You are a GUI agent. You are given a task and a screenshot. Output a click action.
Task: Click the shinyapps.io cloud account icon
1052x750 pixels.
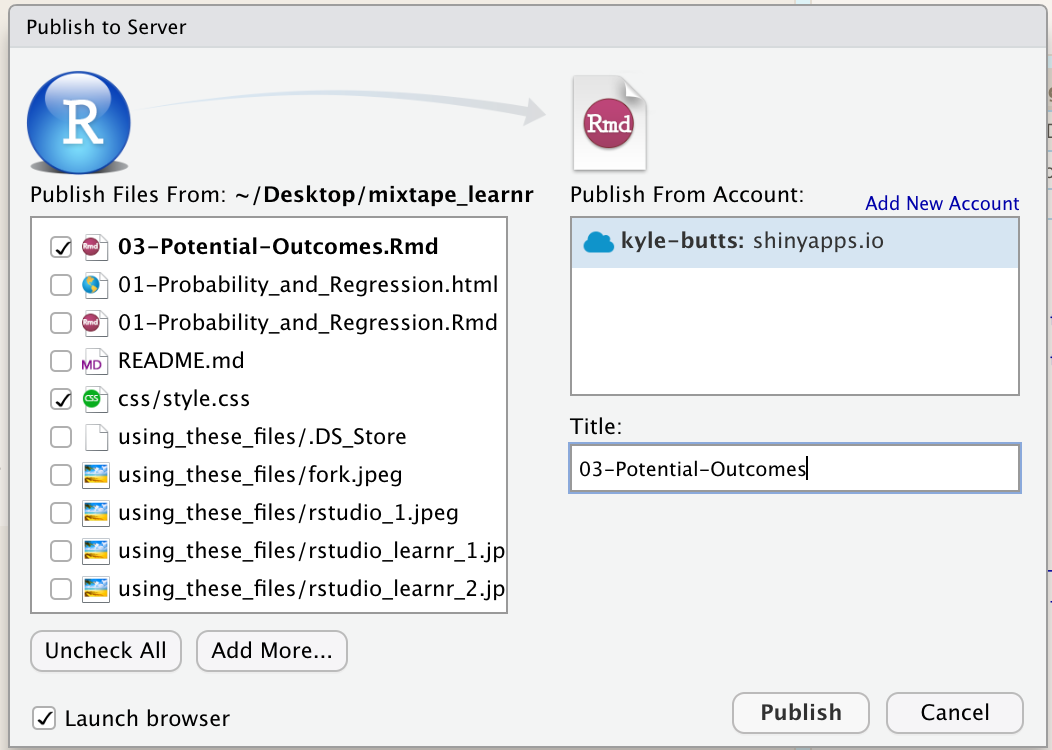(x=598, y=242)
